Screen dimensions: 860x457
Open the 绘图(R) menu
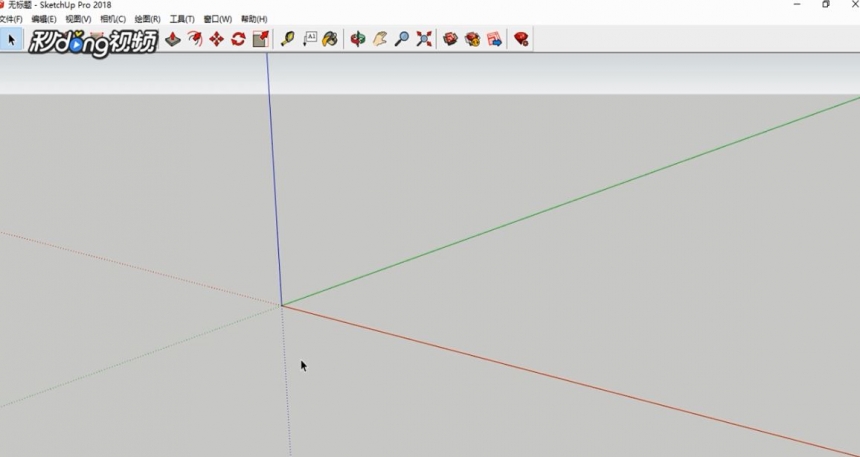tap(148, 19)
